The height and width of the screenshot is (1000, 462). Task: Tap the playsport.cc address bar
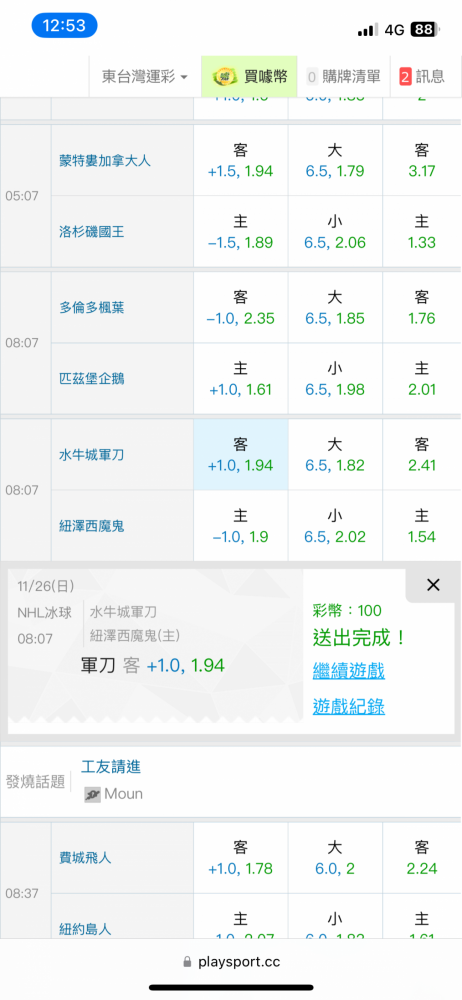pyautogui.click(x=231, y=962)
